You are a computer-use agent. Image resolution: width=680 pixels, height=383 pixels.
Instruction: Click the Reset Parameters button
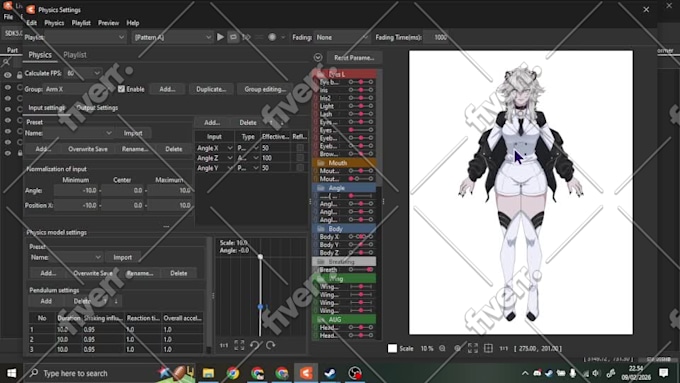pos(354,58)
